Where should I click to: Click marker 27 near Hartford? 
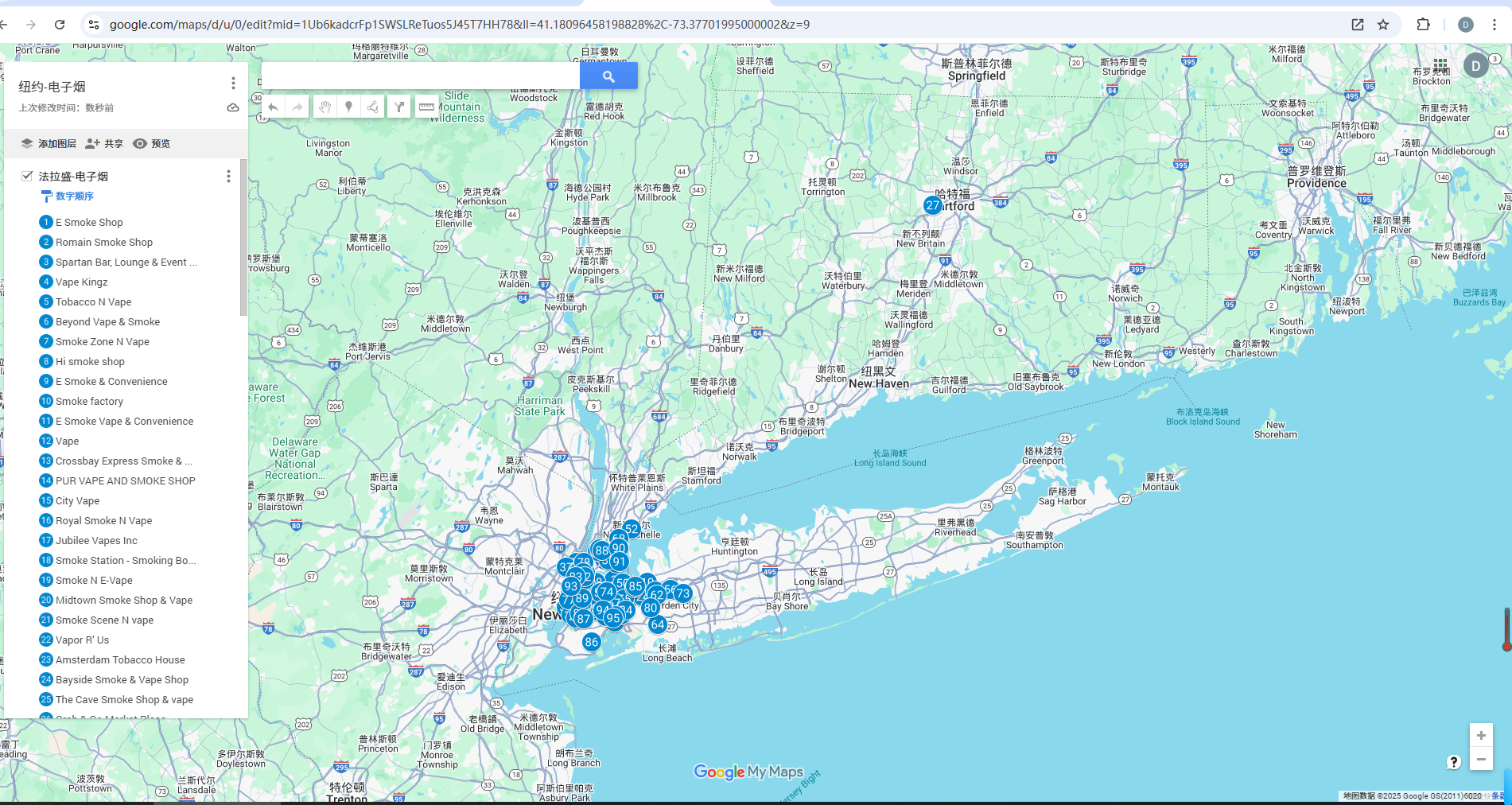click(x=932, y=205)
